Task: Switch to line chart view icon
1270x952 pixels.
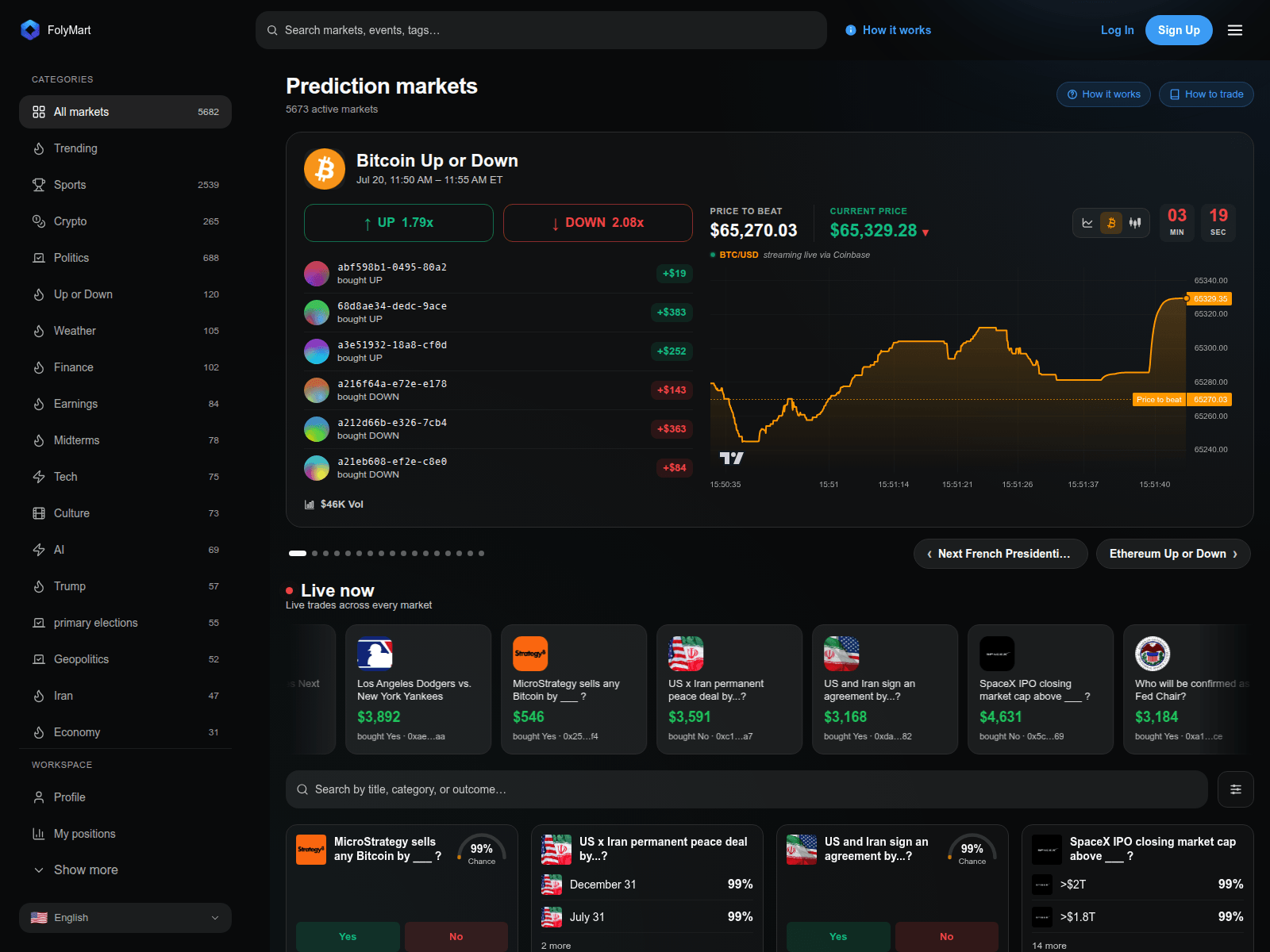Action: [x=1087, y=223]
